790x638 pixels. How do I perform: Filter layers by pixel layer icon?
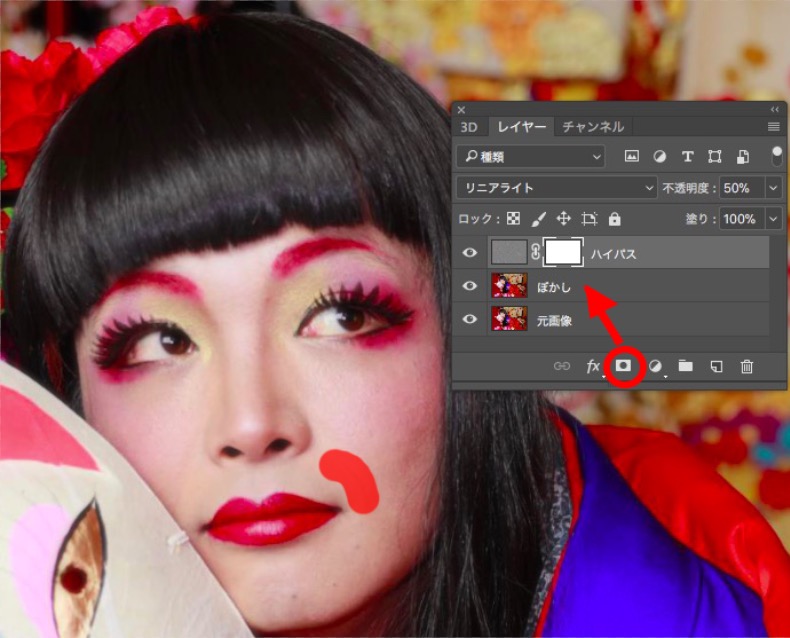(x=631, y=157)
